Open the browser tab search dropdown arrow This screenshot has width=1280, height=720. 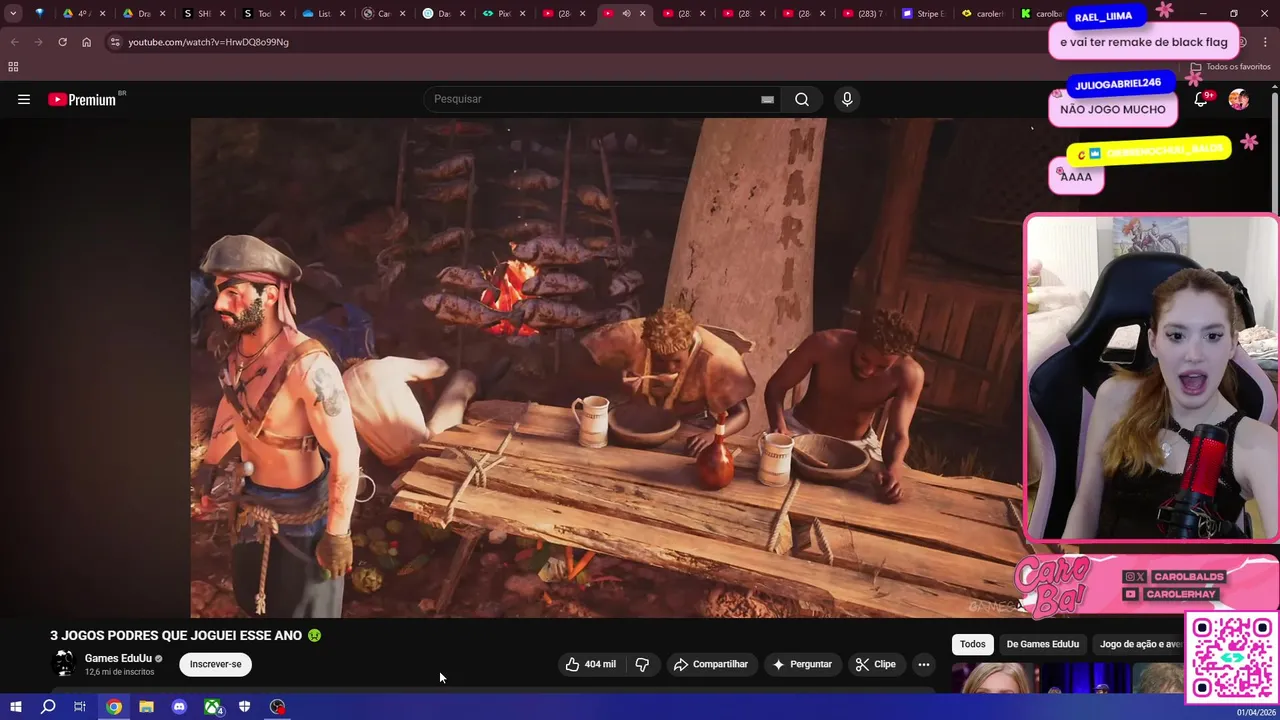(13, 14)
